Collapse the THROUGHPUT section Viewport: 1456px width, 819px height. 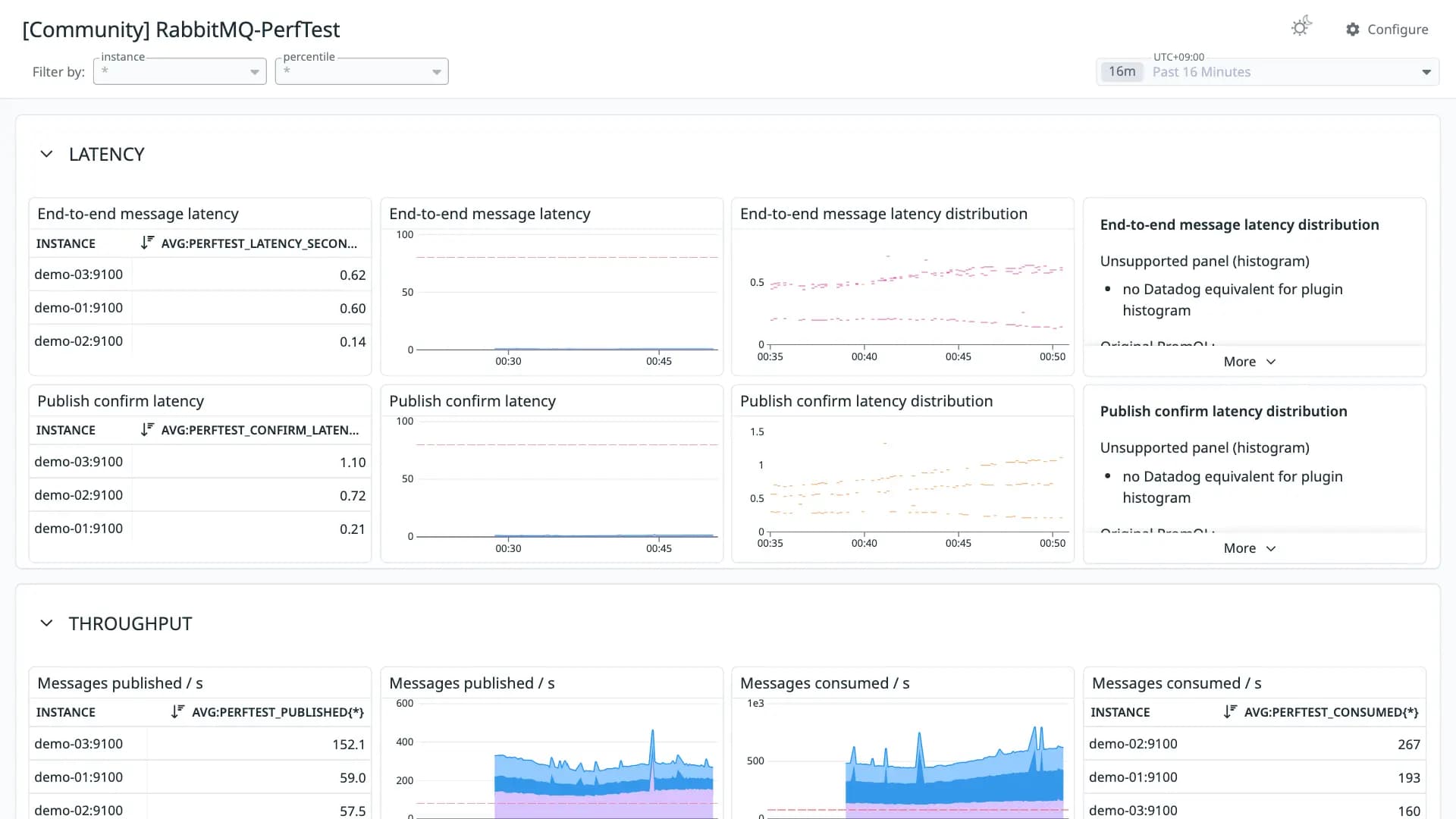46,623
